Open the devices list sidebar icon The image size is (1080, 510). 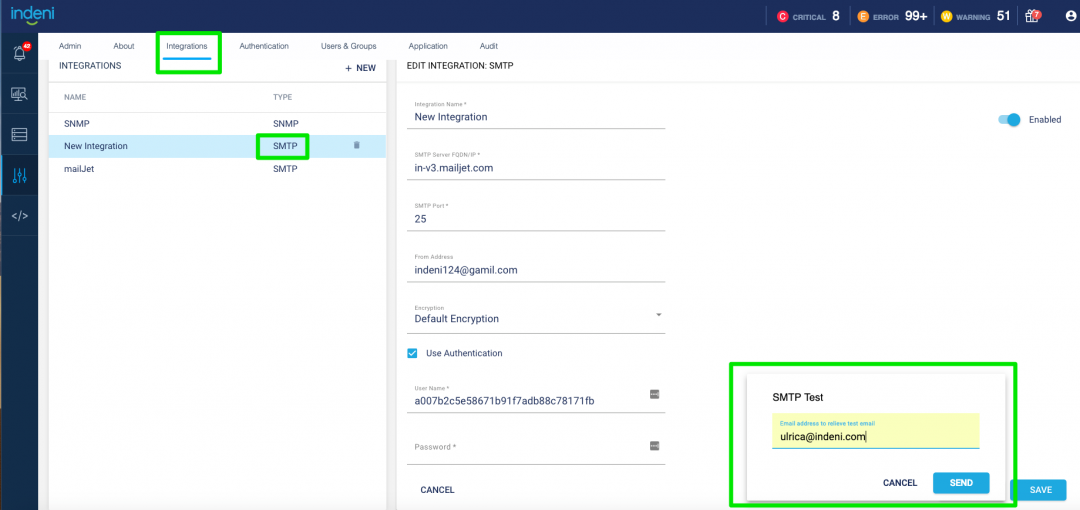(19, 134)
